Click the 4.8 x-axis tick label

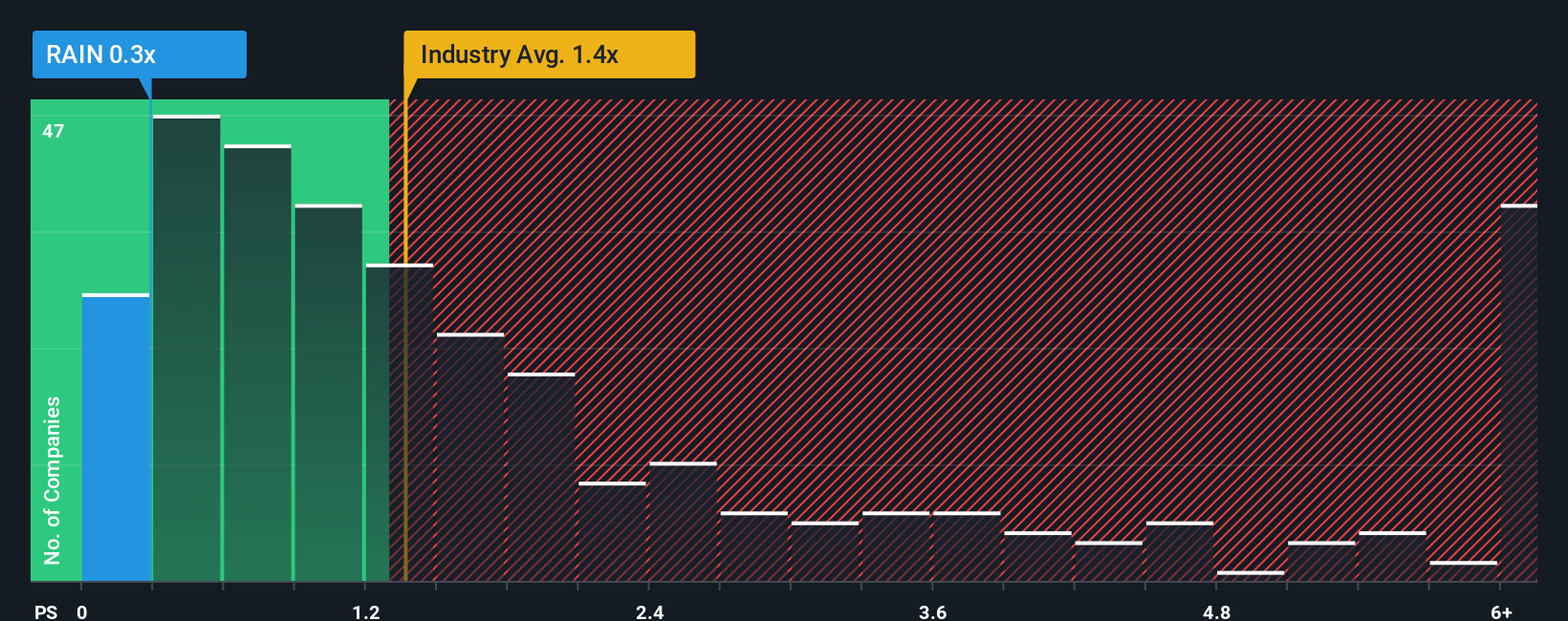(x=1216, y=611)
